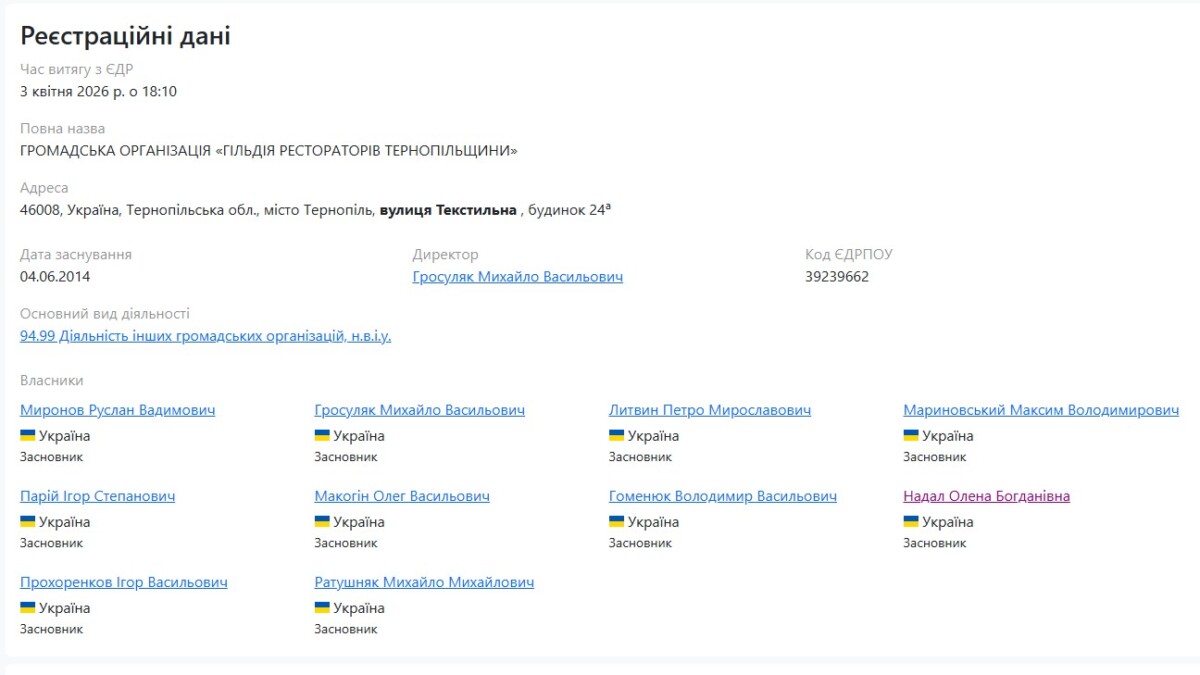
Task: Click Ukraine flag below Мариновський Максим Володимирович
Action: pyautogui.click(x=911, y=436)
